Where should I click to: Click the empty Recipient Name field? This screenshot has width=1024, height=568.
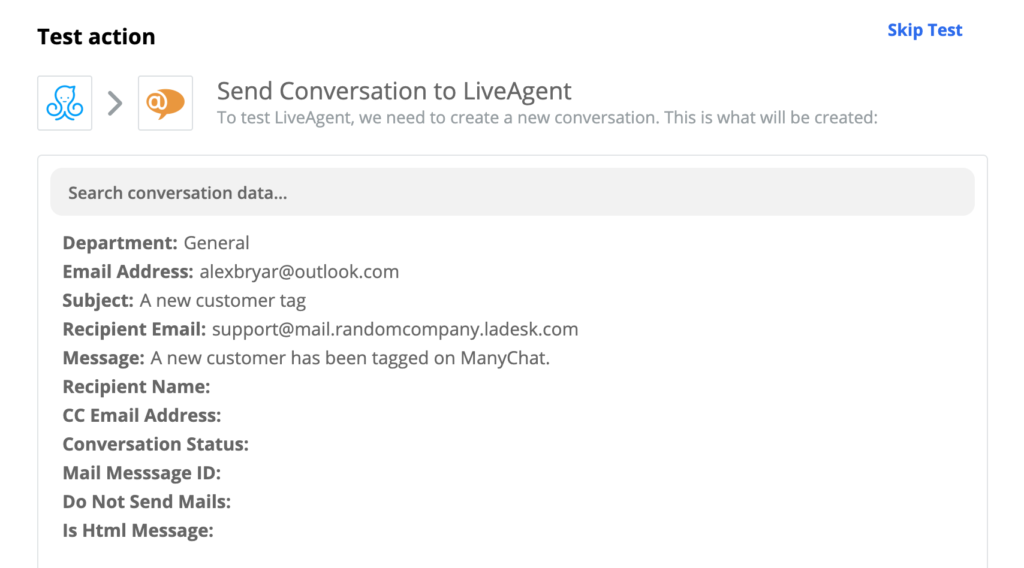point(136,387)
